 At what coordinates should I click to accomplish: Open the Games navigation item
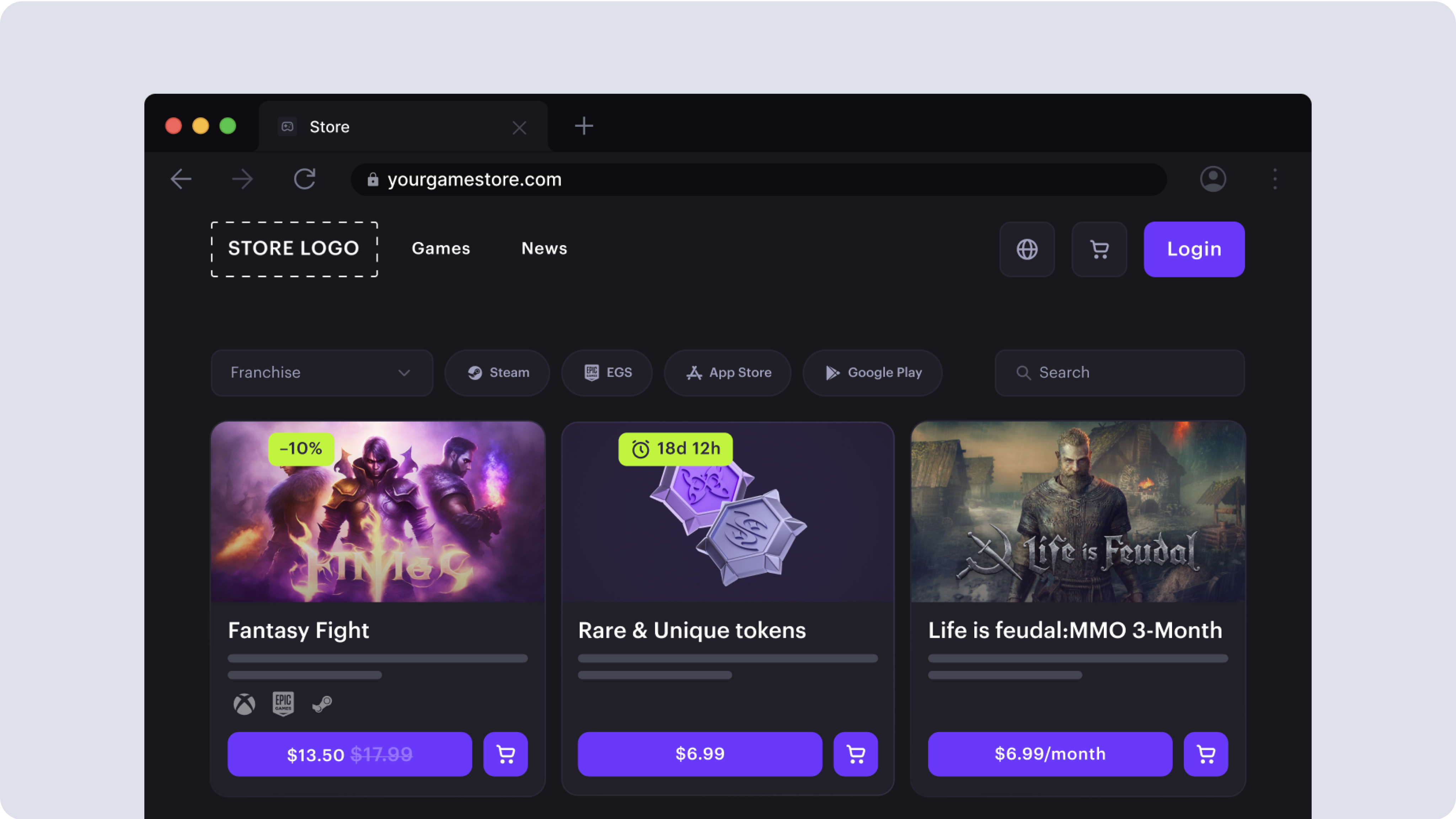click(441, 248)
